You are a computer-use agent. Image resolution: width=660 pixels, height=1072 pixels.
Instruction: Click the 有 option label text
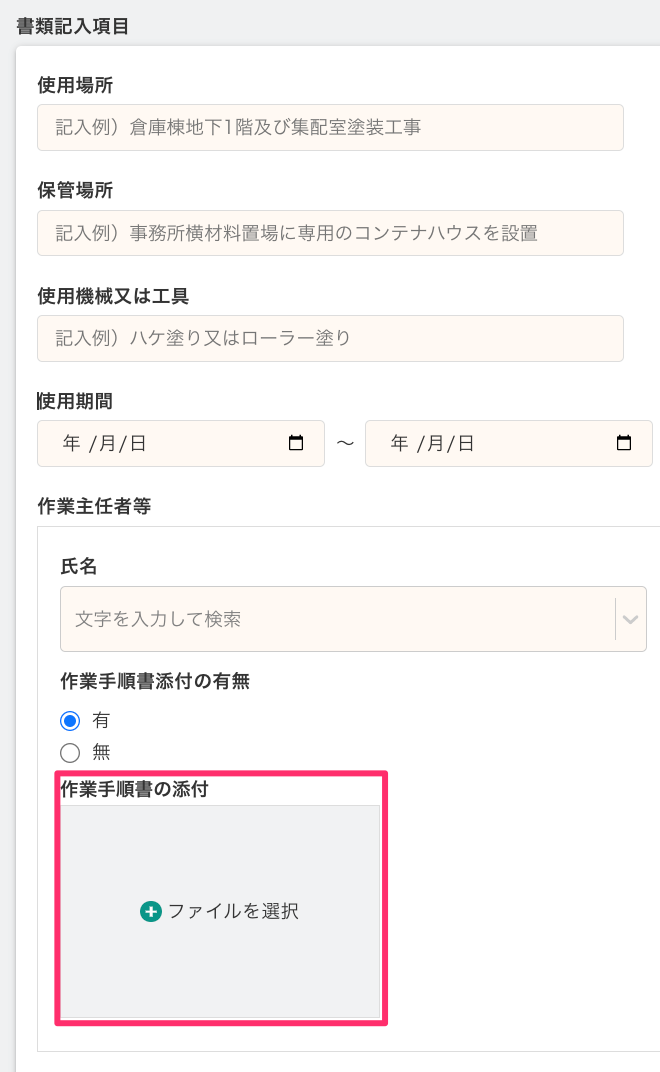(101, 721)
